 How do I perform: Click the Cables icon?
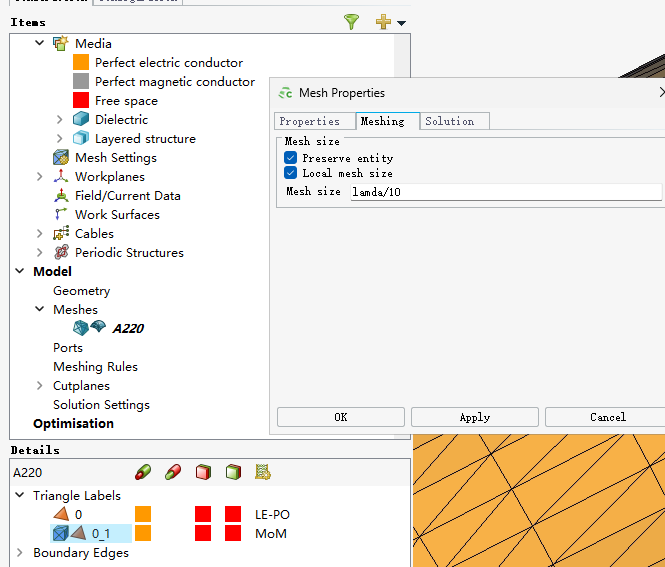pyautogui.click(x=61, y=233)
